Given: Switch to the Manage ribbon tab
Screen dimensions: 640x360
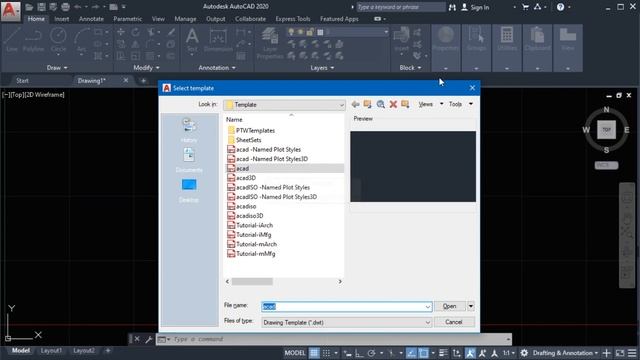Looking at the screenshot, I should point(185,19).
